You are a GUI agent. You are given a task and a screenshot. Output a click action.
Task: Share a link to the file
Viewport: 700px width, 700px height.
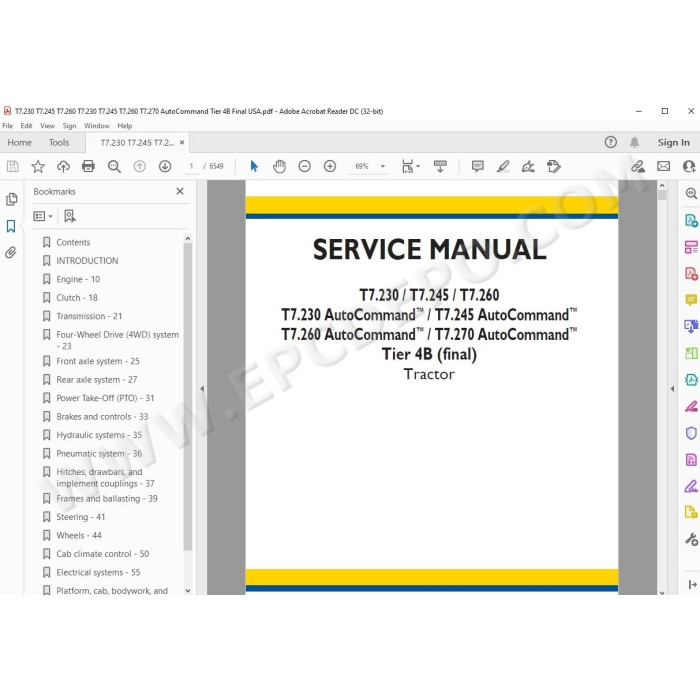pos(638,167)
